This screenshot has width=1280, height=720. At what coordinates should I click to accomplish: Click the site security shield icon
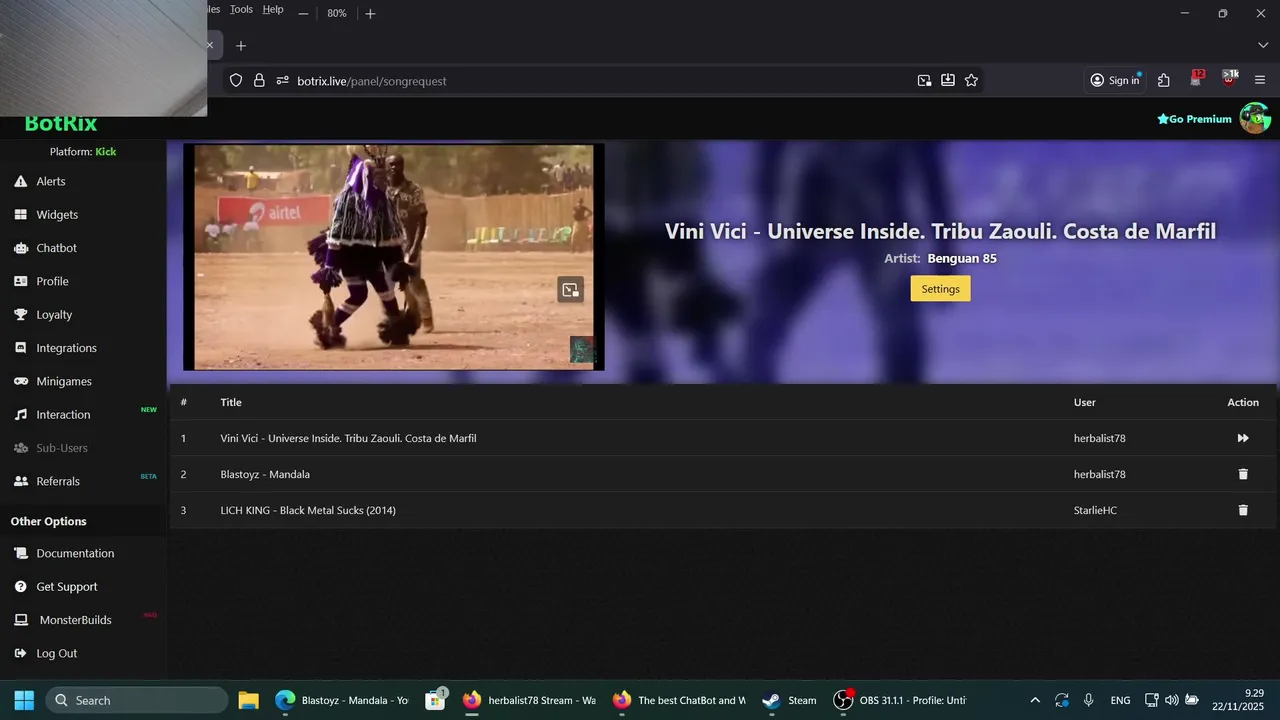[x=236, y=80]
